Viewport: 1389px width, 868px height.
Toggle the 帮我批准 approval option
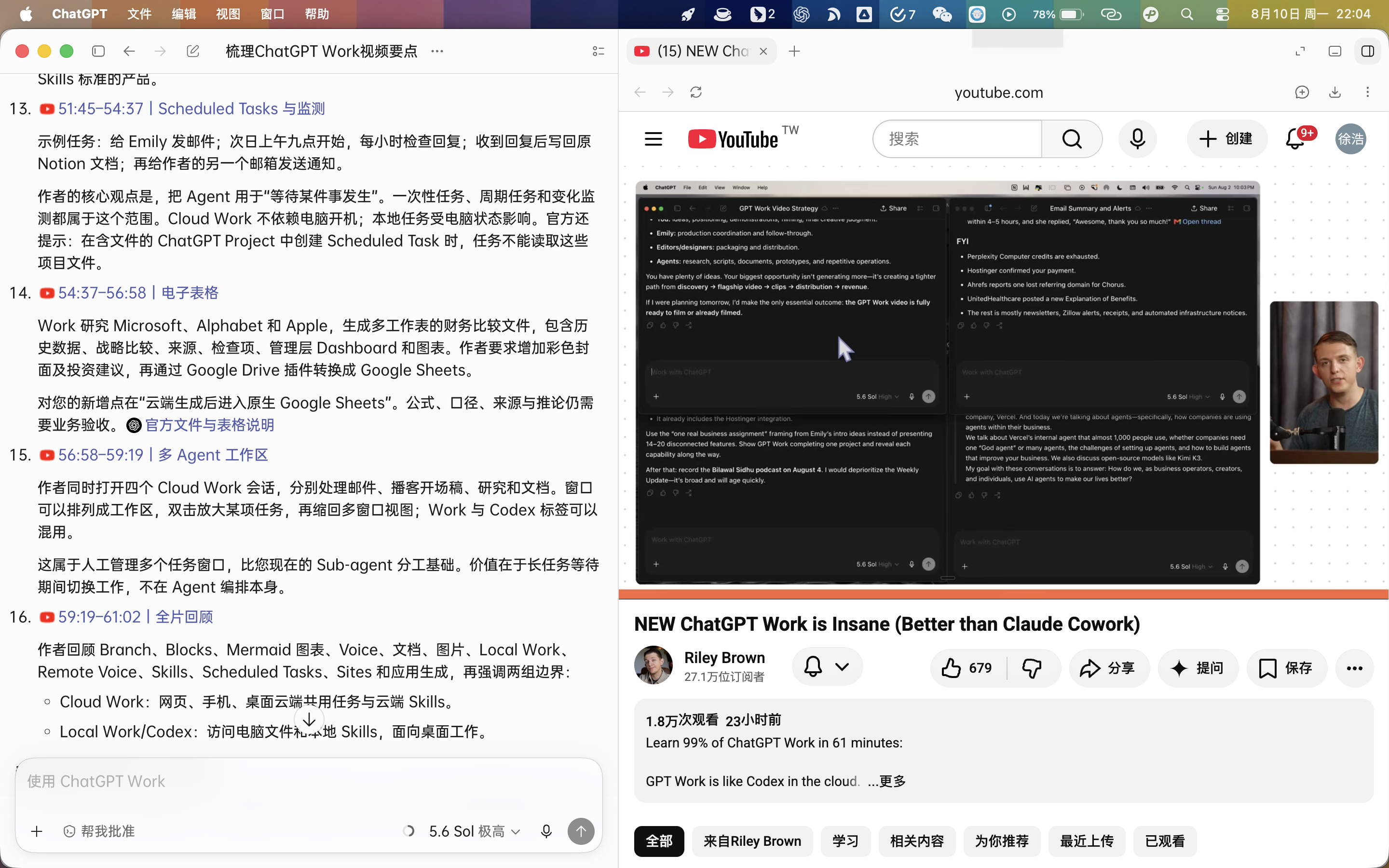tap(99, 831)
